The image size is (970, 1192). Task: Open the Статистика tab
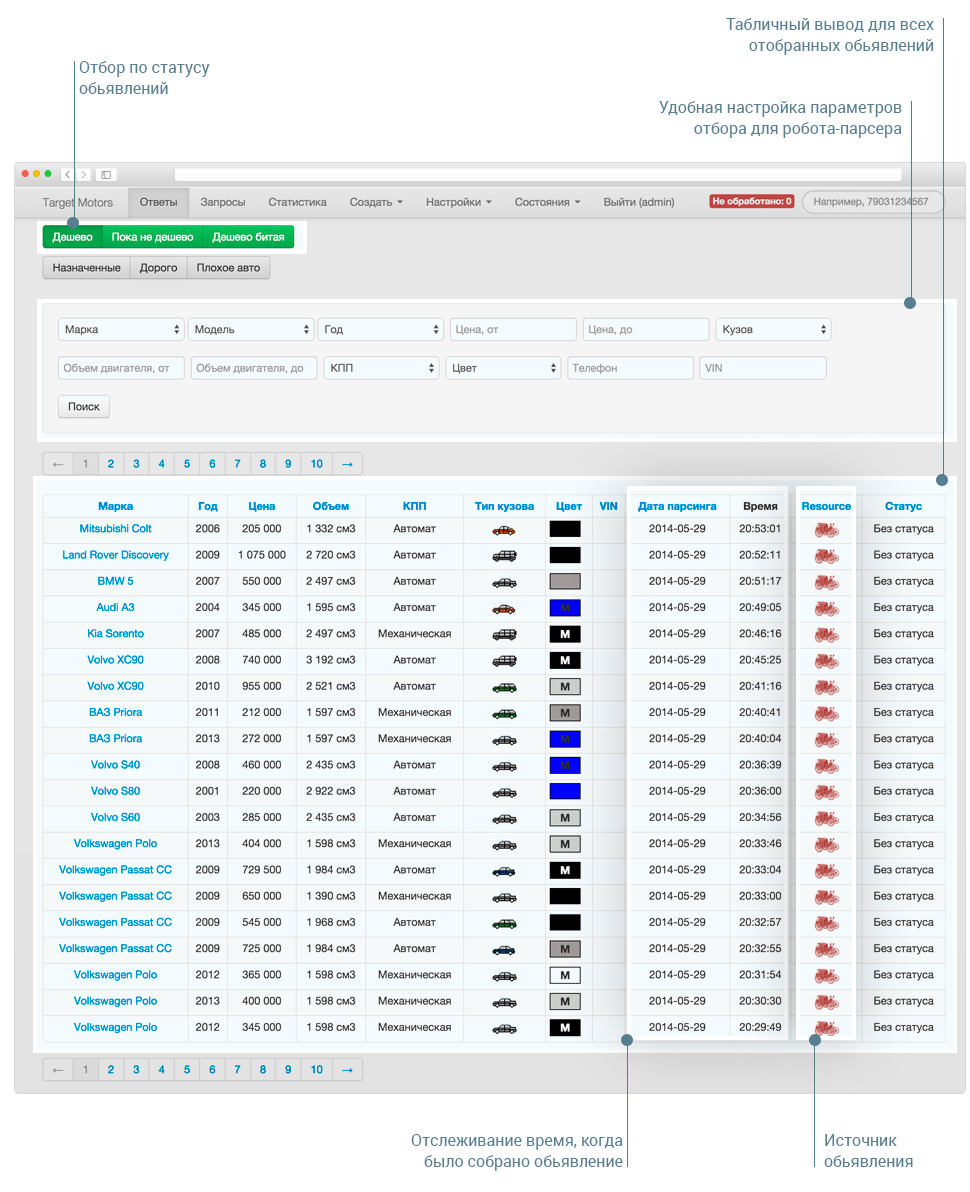point(297,202)
